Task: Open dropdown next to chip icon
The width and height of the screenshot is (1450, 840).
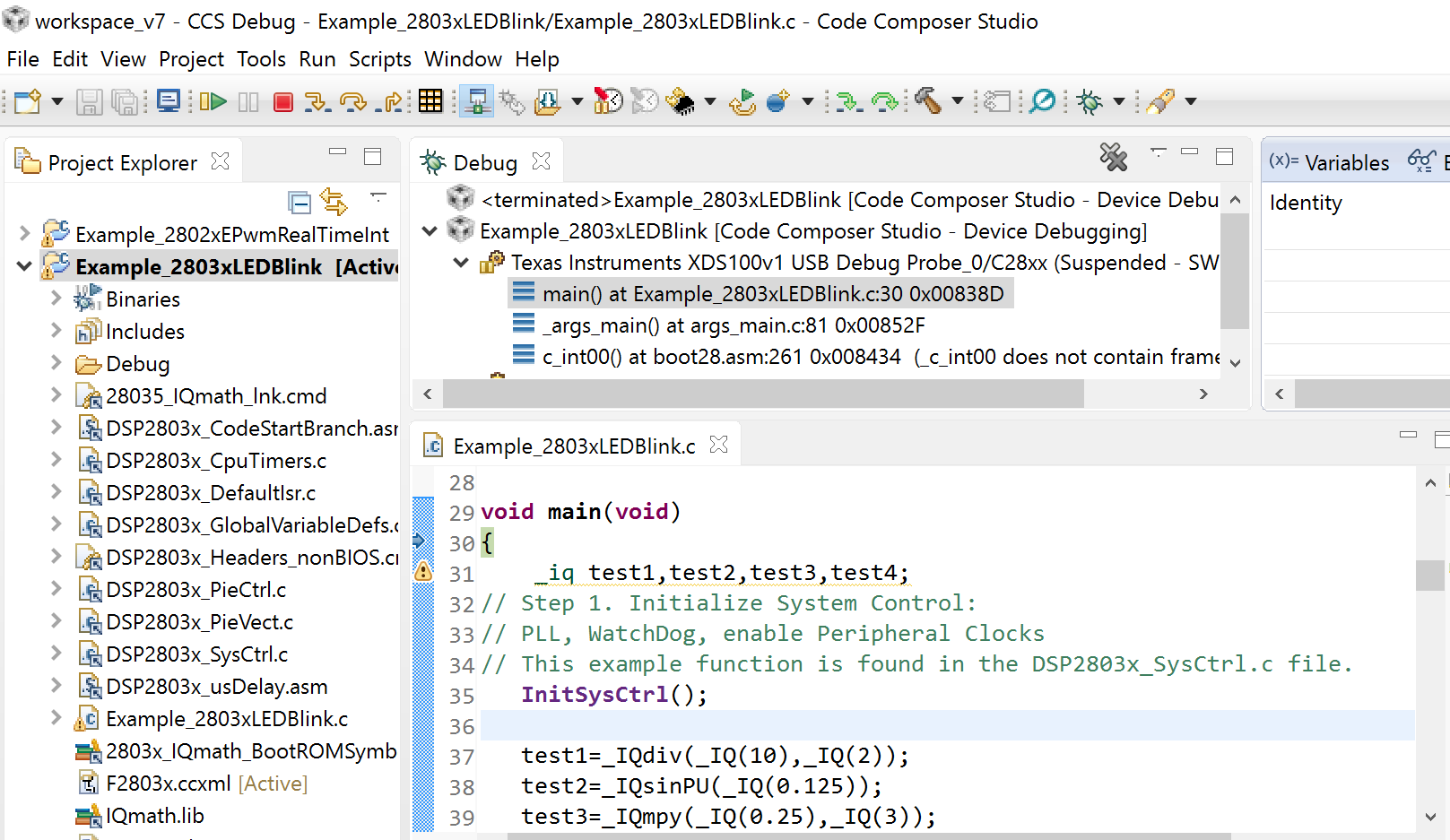Action: tap(710, 101)
